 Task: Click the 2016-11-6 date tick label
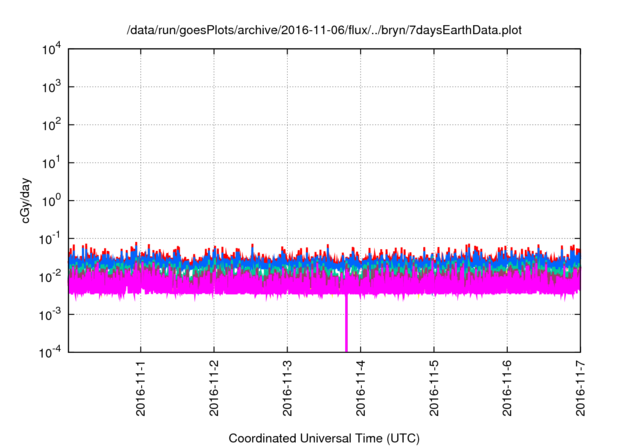[506, 386]
